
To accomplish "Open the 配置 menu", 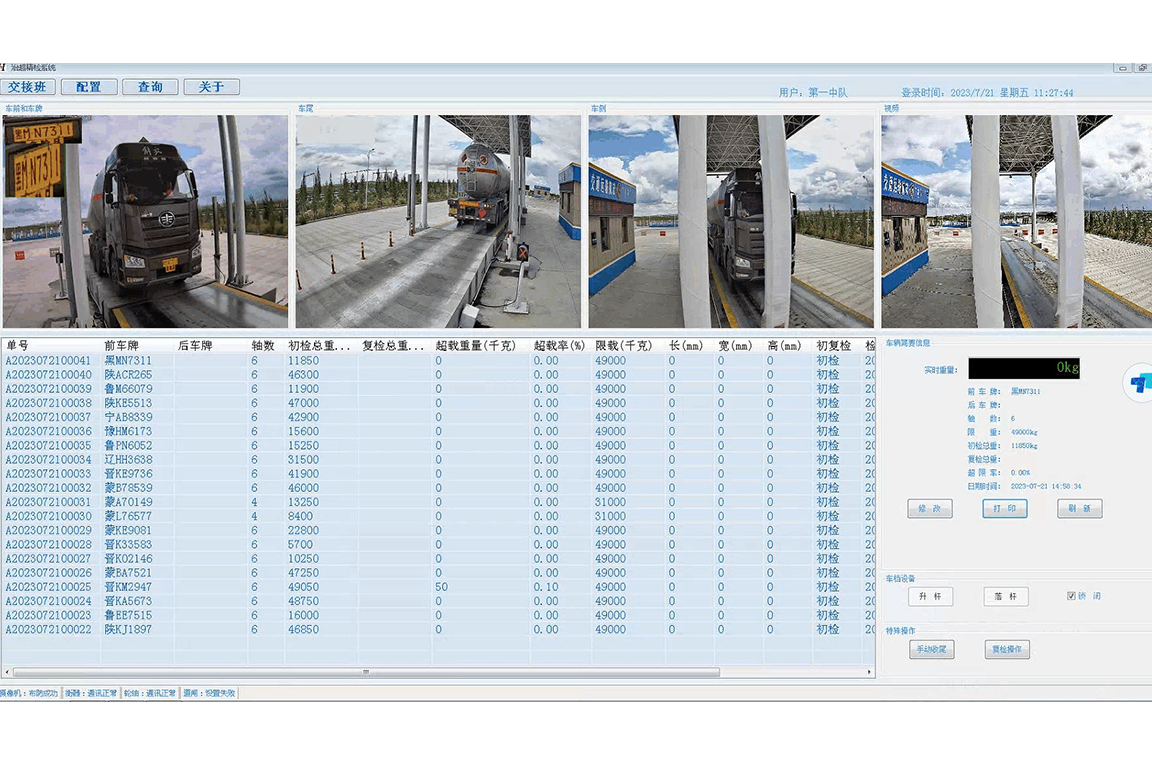I will (89, 87).
